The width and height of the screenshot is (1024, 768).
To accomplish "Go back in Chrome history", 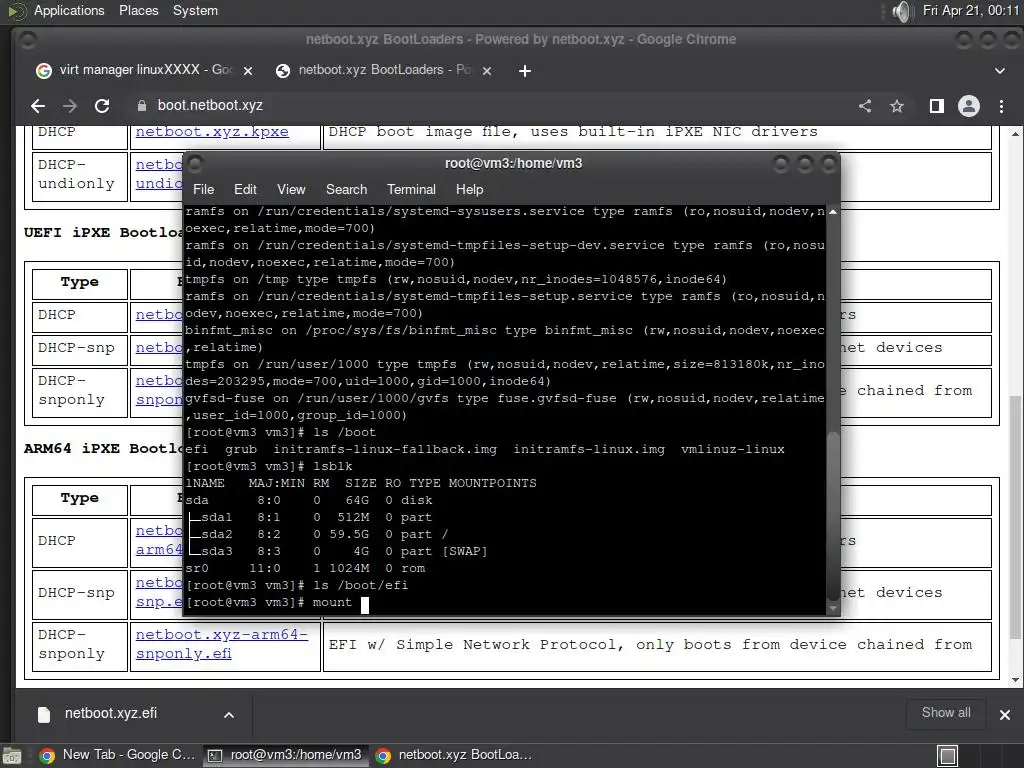I will 38,106.
